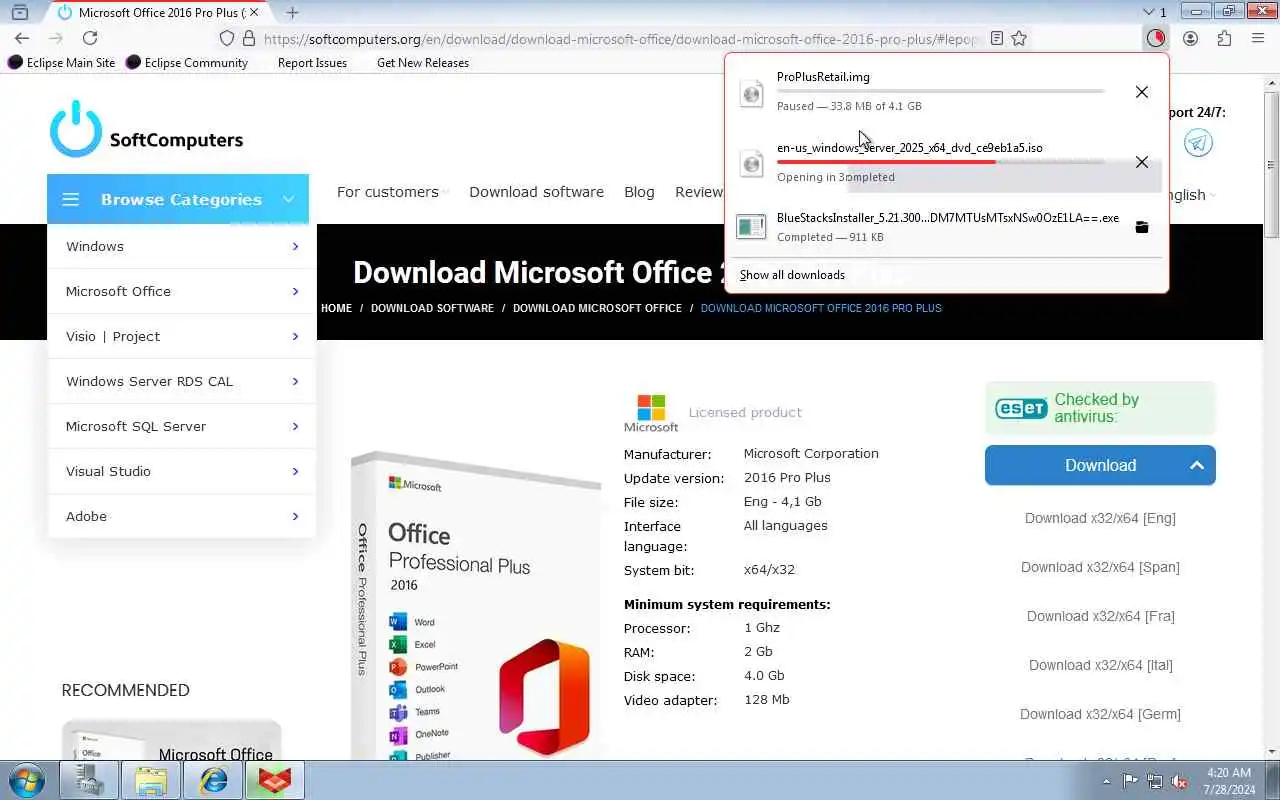Click the Firefox account icon

point(1190,38)
